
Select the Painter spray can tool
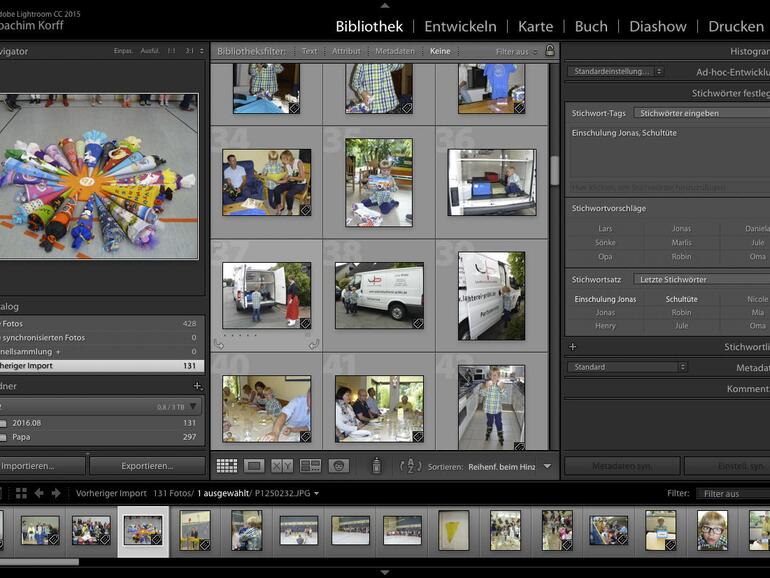(x=376, y=466)
